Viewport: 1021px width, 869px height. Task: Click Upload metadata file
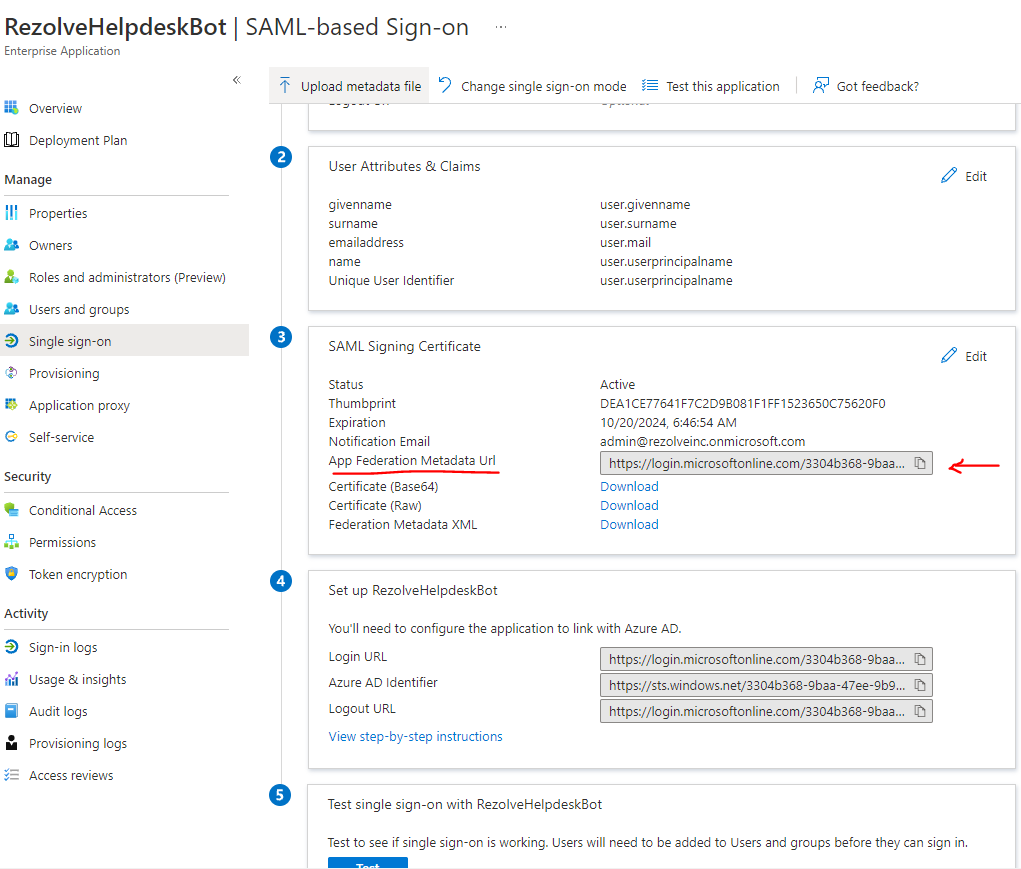tap(350, 86)
